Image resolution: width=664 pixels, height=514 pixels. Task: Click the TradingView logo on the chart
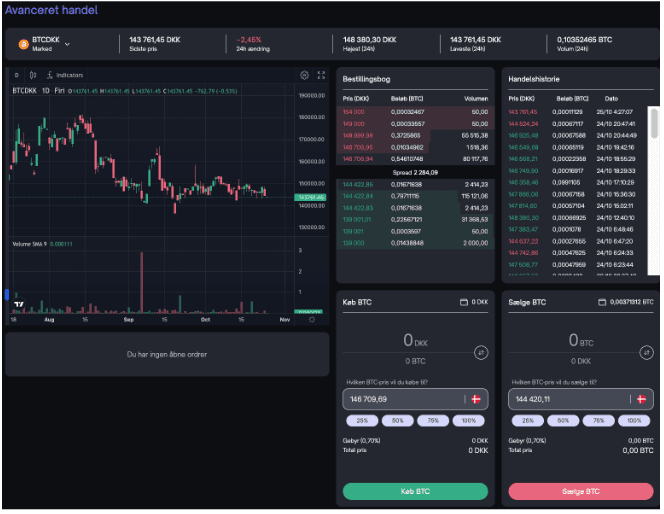coord(17,305)
